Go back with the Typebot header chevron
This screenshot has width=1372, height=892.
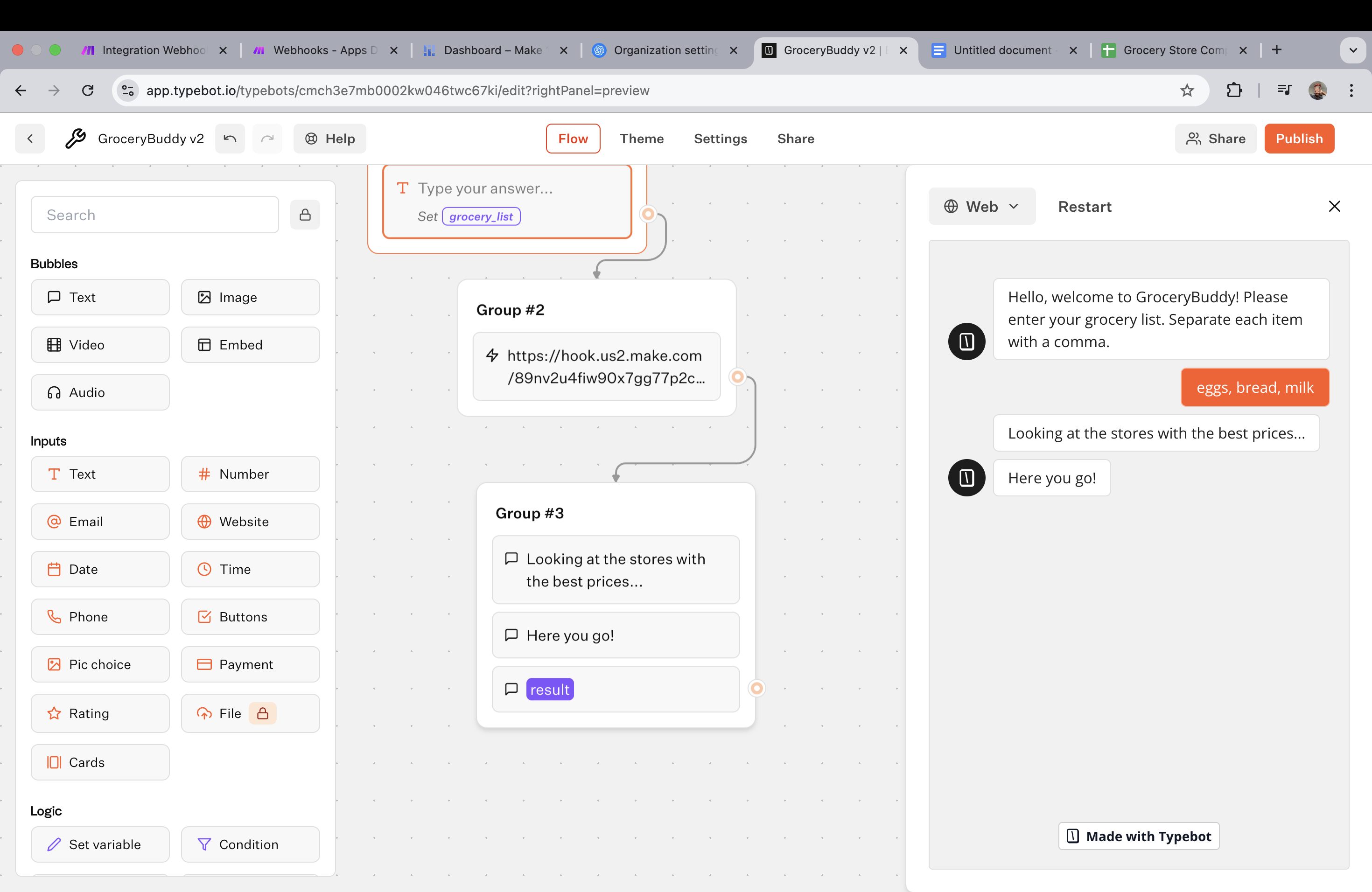pos(30,138)
